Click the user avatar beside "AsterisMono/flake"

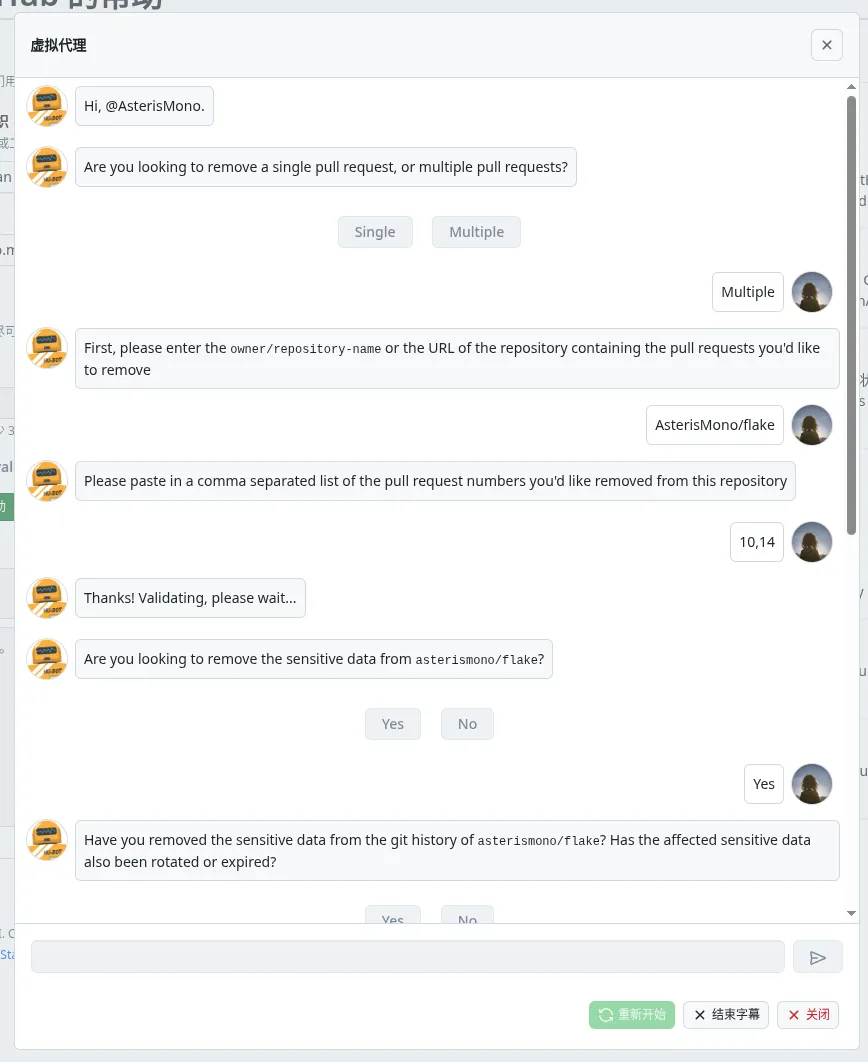tap(812, 425)
